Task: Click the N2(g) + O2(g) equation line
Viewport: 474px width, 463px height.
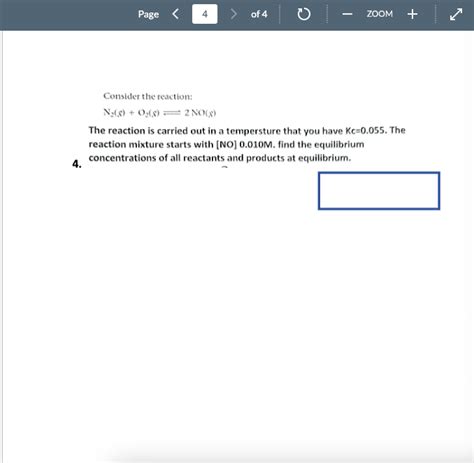Action: click(x=160, y=113)
